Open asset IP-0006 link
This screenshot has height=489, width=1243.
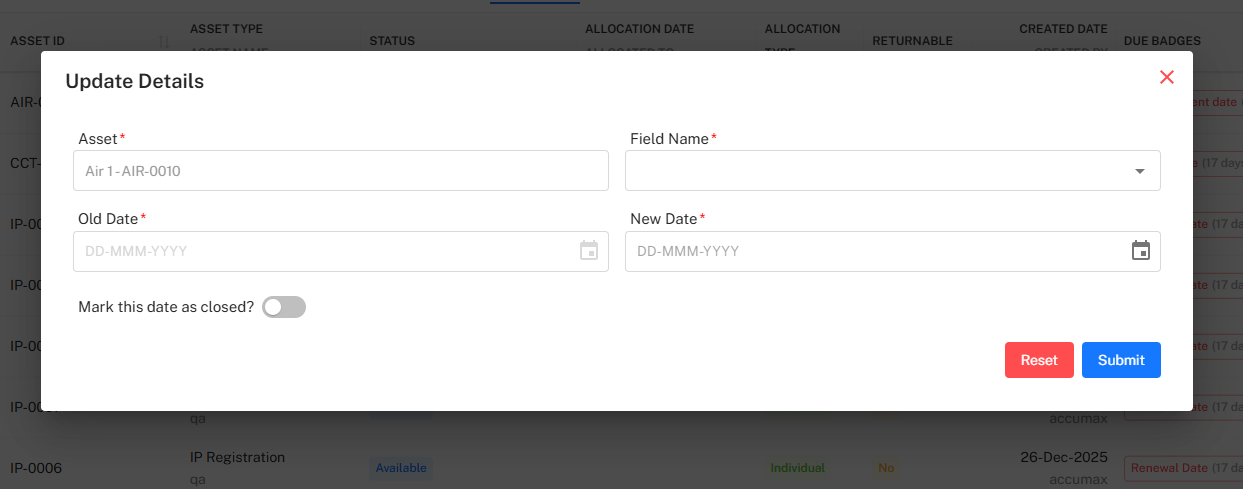tap(36, 468)
